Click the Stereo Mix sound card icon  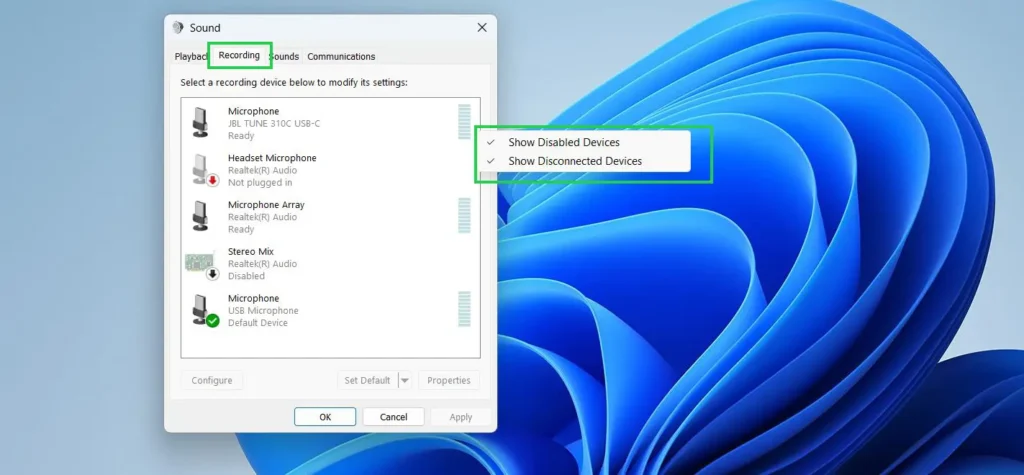pyautogui.click(x=202, y=264)
